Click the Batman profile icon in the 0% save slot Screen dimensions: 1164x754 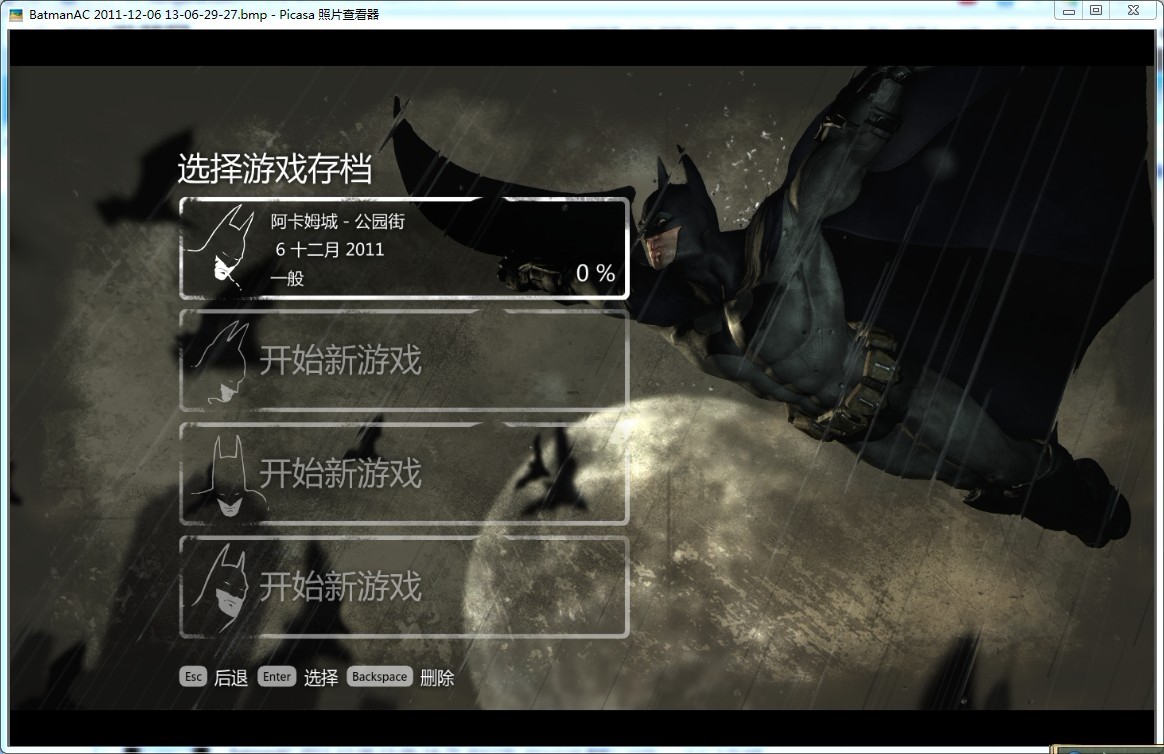coord(221,248)
